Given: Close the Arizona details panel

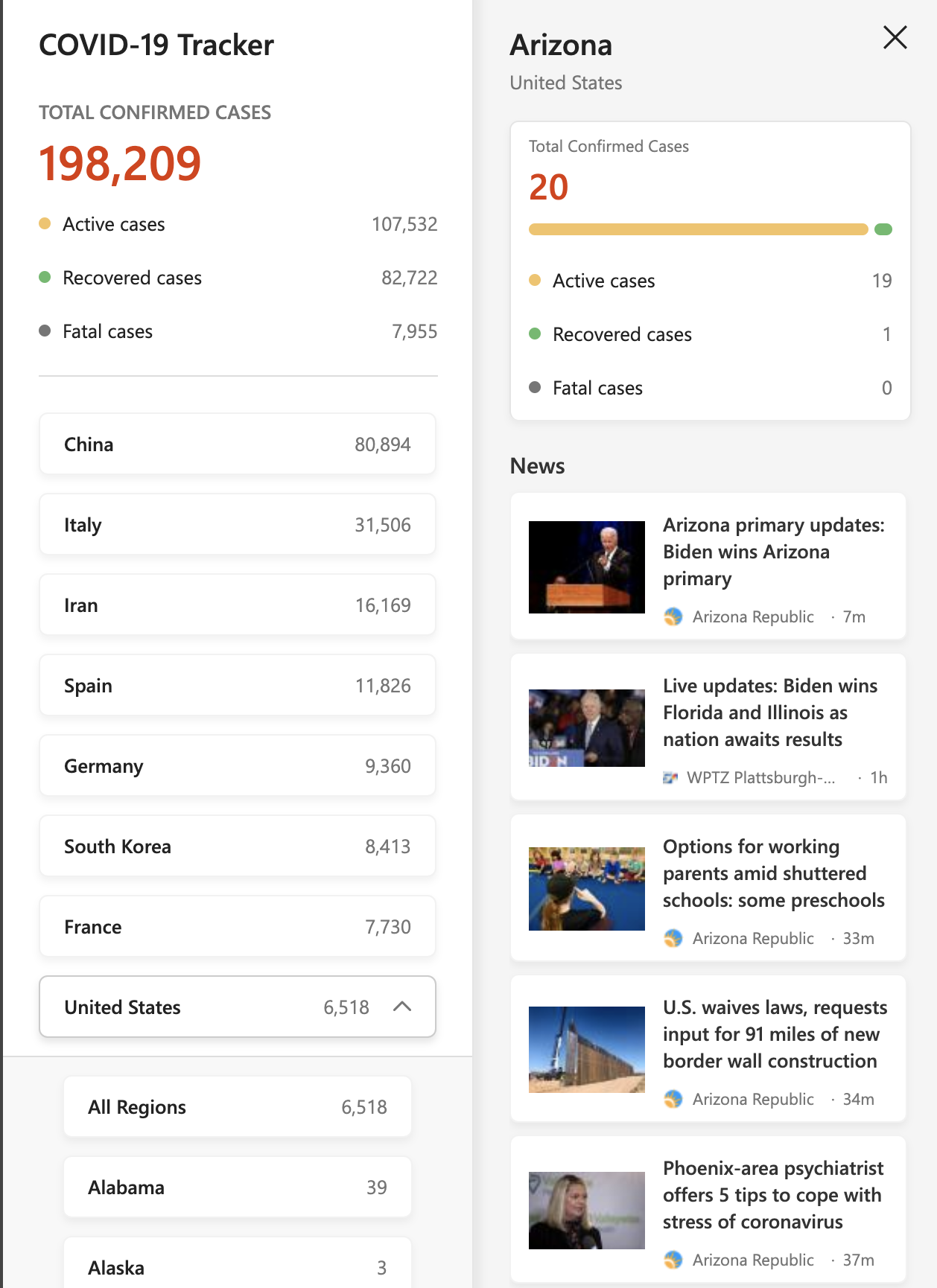Looking at the screenshot, I should [x=895, y=37].
